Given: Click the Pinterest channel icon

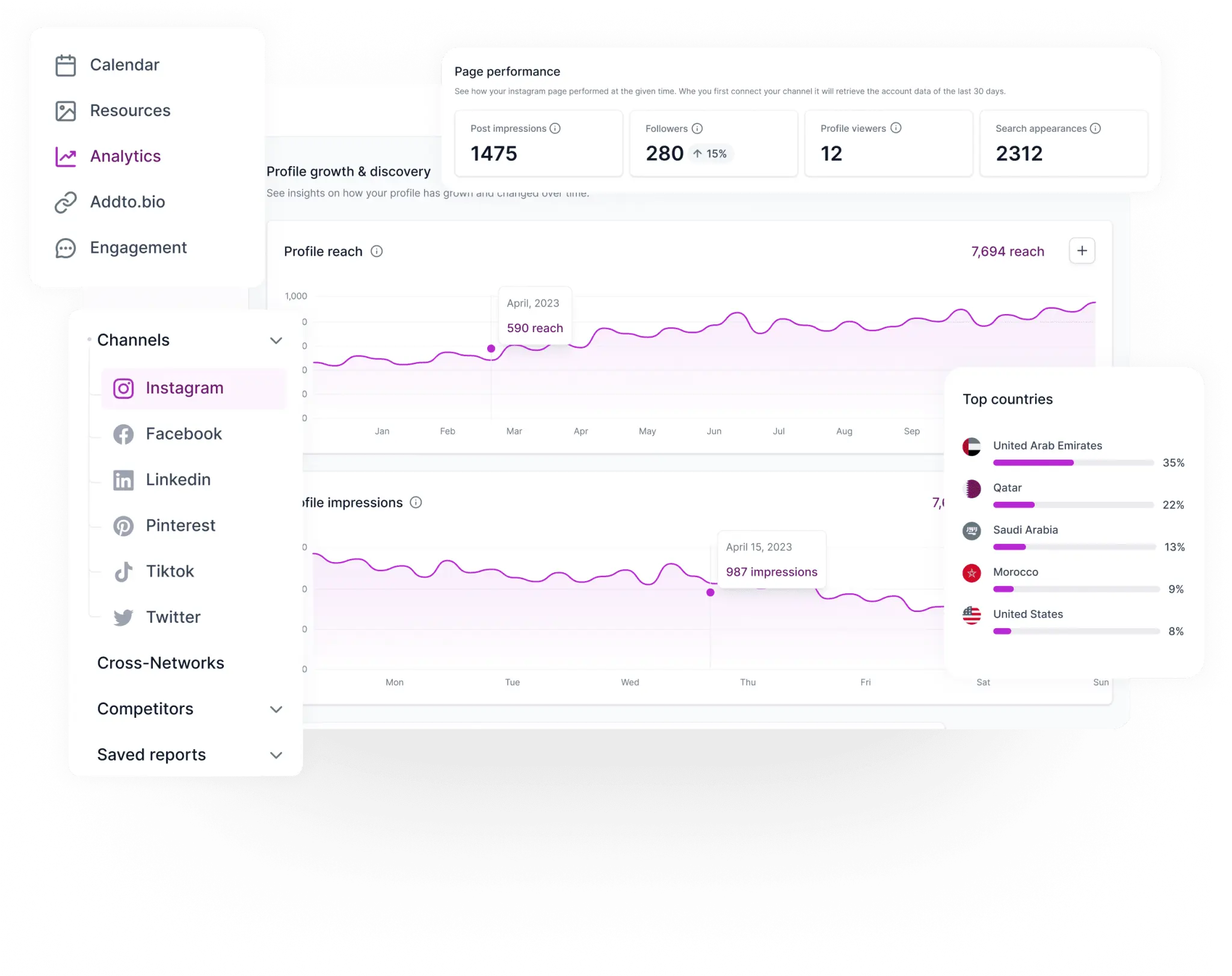Looking at the screenshot, I should (123, 525).
